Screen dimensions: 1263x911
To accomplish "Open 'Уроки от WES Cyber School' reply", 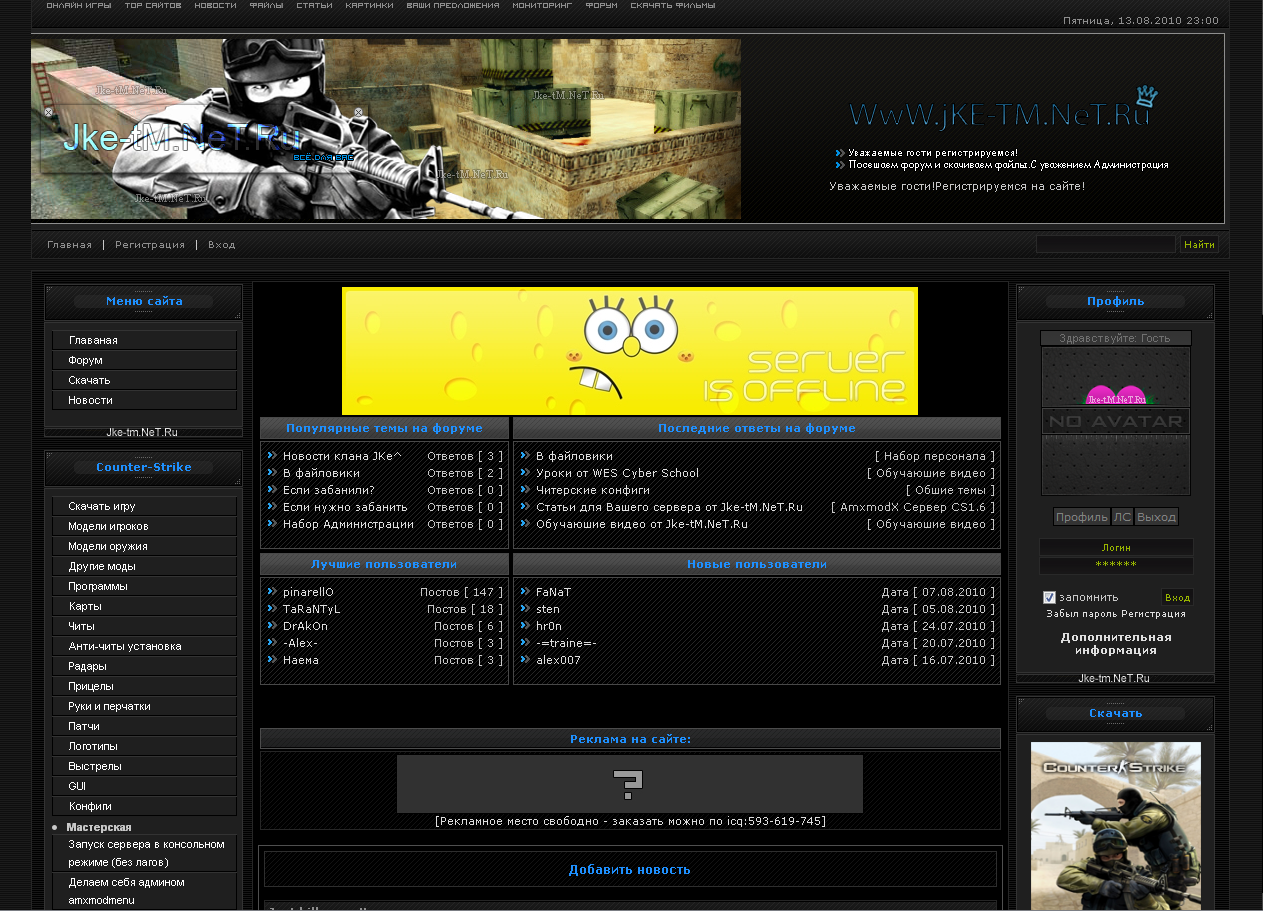I will (617, 473).
